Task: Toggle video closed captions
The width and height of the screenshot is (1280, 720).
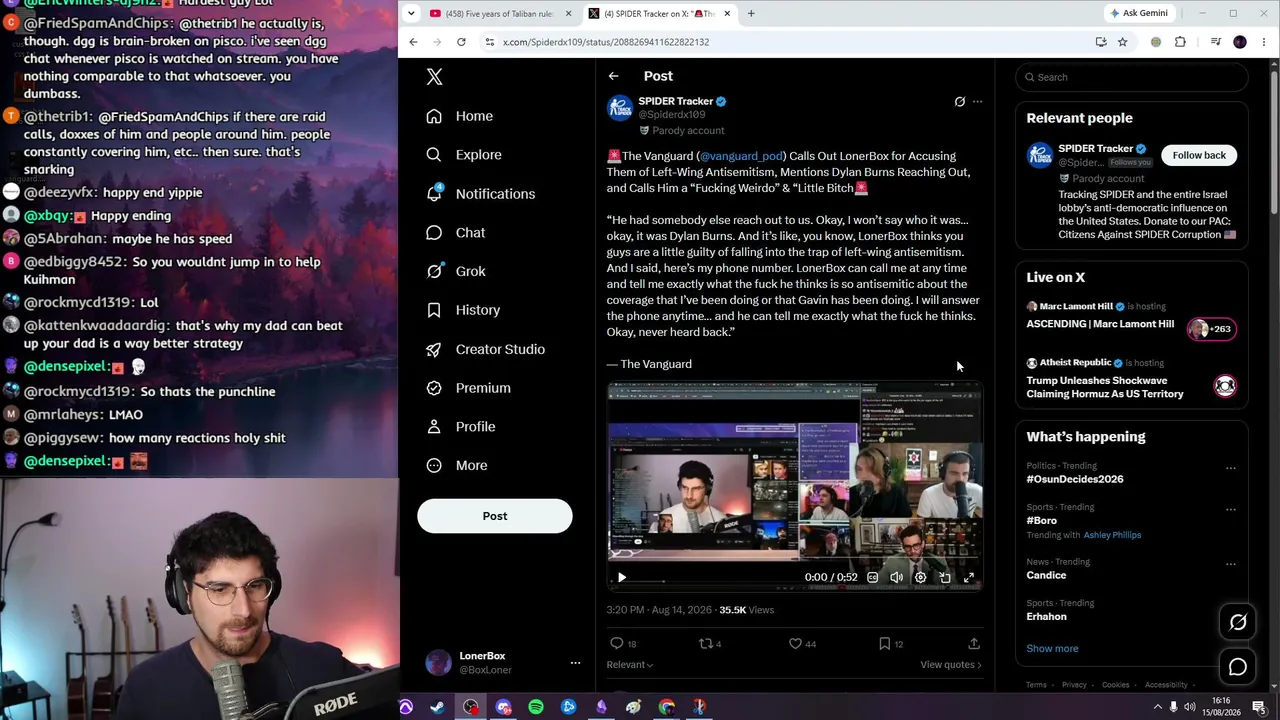Action: click(x=873, y=577)
